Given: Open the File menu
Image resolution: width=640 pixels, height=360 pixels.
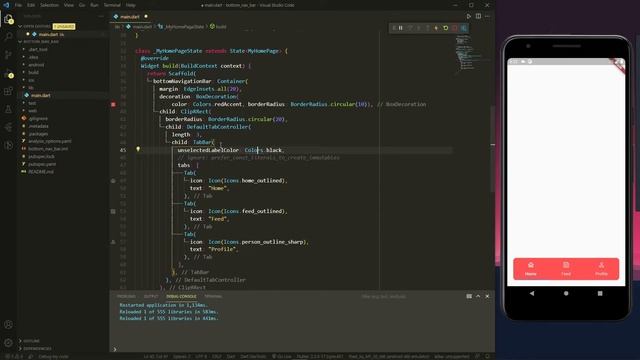Looking at the screenshot, I should pos(18,5).
